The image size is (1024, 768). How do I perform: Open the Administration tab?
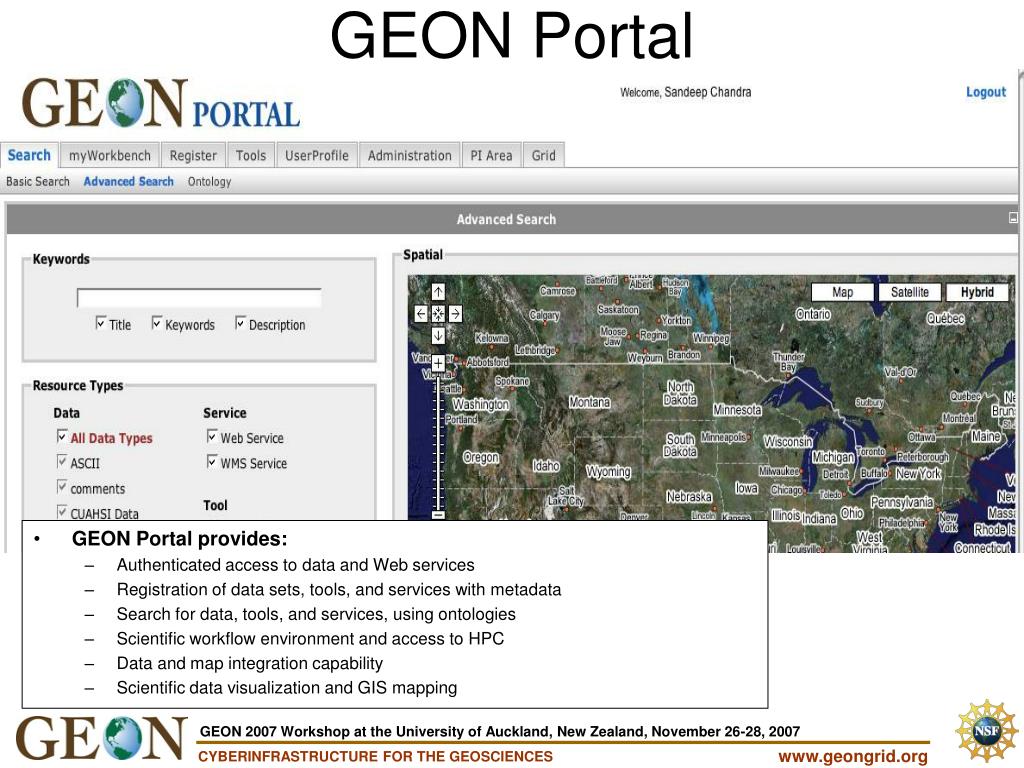(x=409, y=155)
